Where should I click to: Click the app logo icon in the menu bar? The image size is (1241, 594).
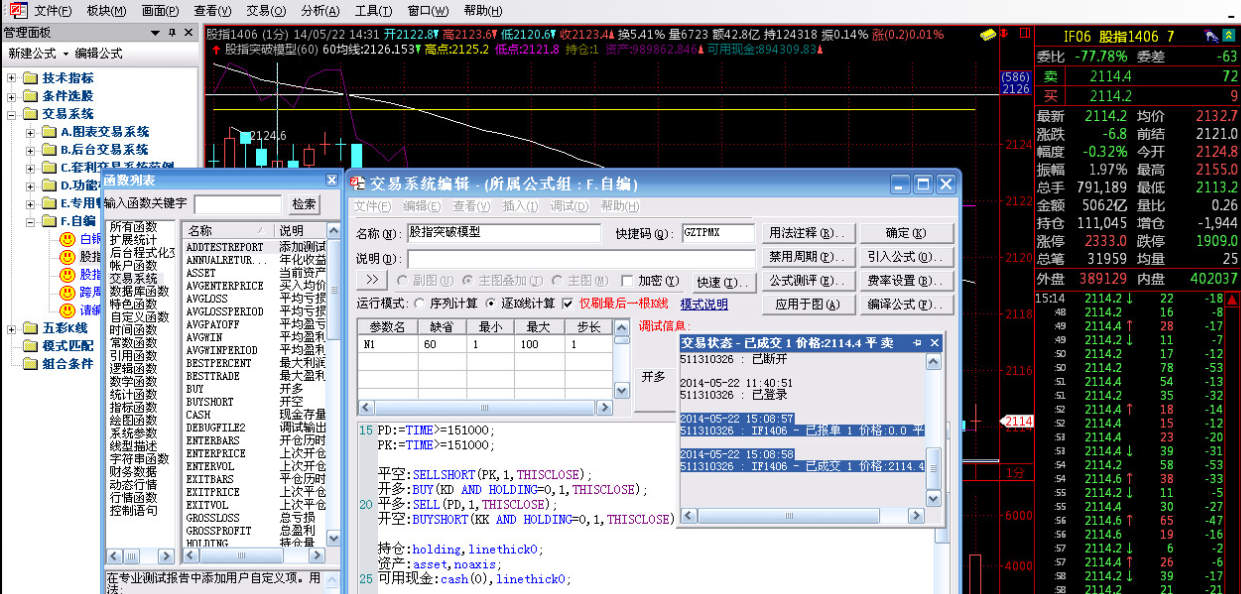pos(17,11)
